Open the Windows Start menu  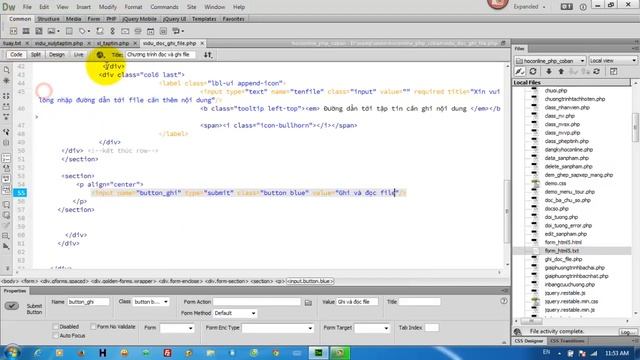pyautogui.click(x=11, y=353)
